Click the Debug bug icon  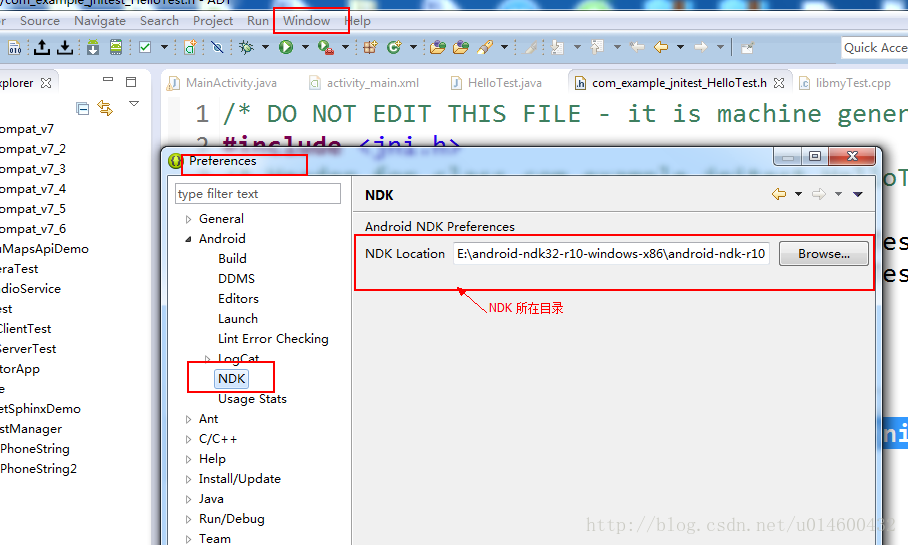point(246,47)
